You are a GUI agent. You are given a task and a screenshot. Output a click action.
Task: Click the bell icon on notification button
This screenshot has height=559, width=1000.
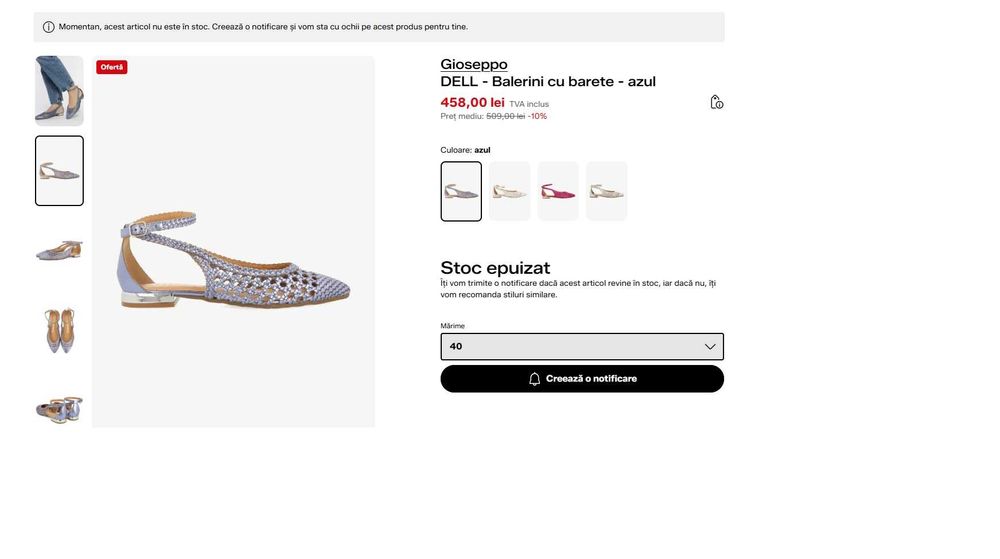pyautogui.click(x=534, y=379)
